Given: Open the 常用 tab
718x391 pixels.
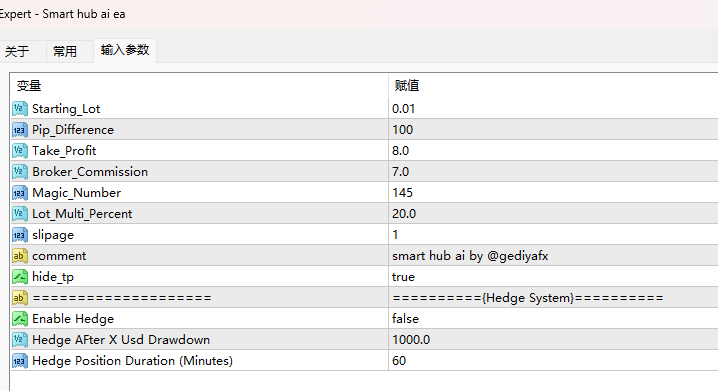Looking at the screenshot, I should pos(65,51).
